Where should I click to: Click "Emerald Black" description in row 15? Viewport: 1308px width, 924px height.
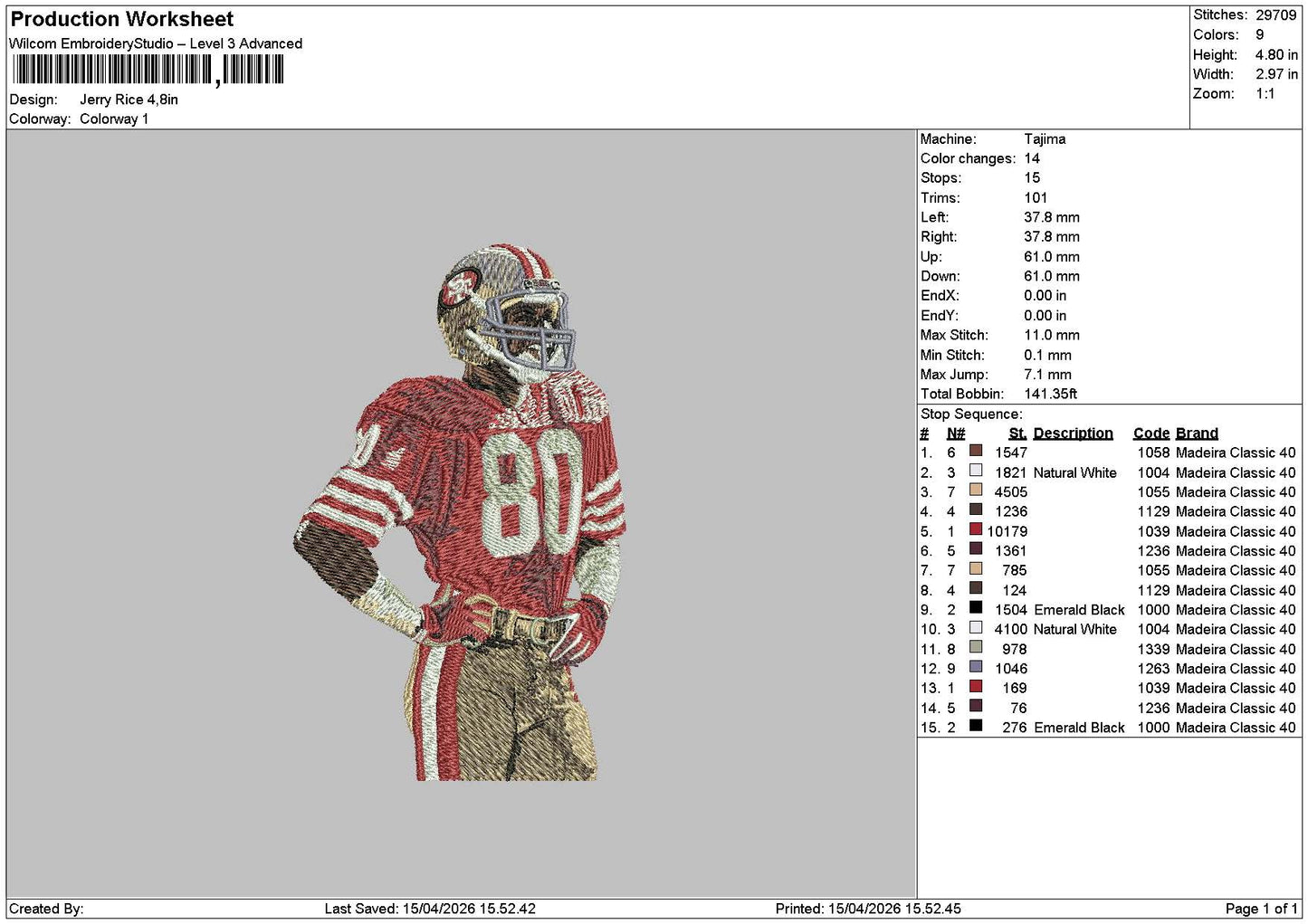click(1080, 728)
